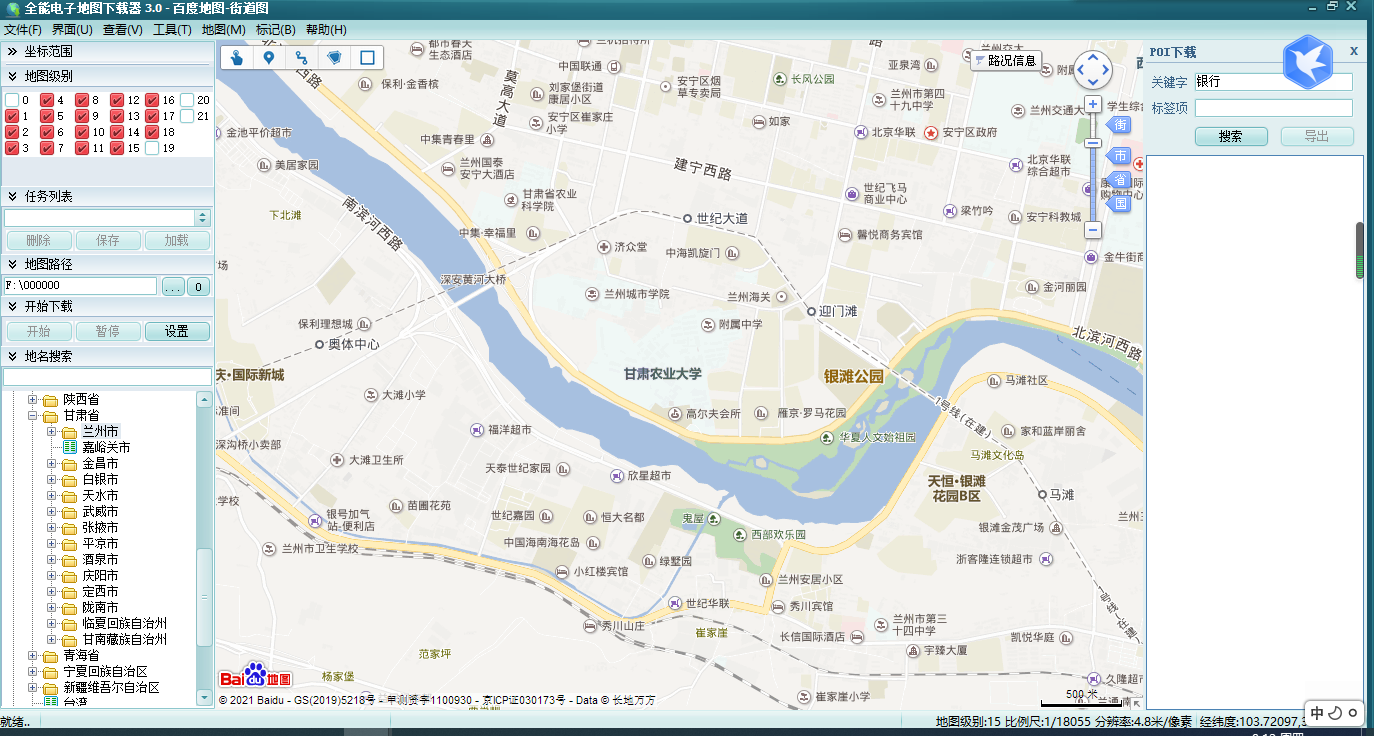Click the zoom slider minus handle
The height and width of the screenshot is (736, 1374).
pos(1093,143)
